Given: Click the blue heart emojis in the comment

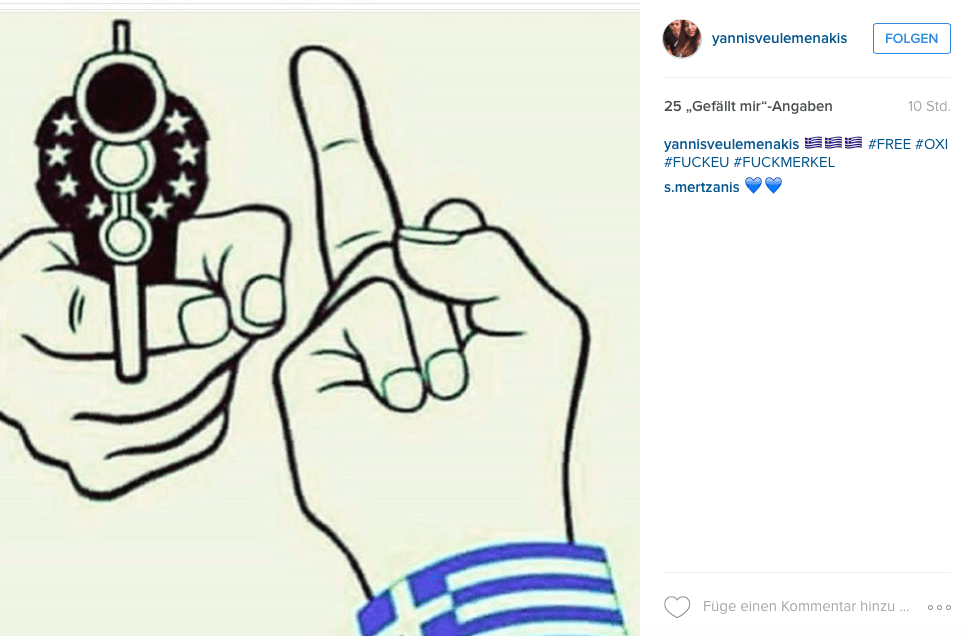Looking at the screenshot, I should pos(763,186).
